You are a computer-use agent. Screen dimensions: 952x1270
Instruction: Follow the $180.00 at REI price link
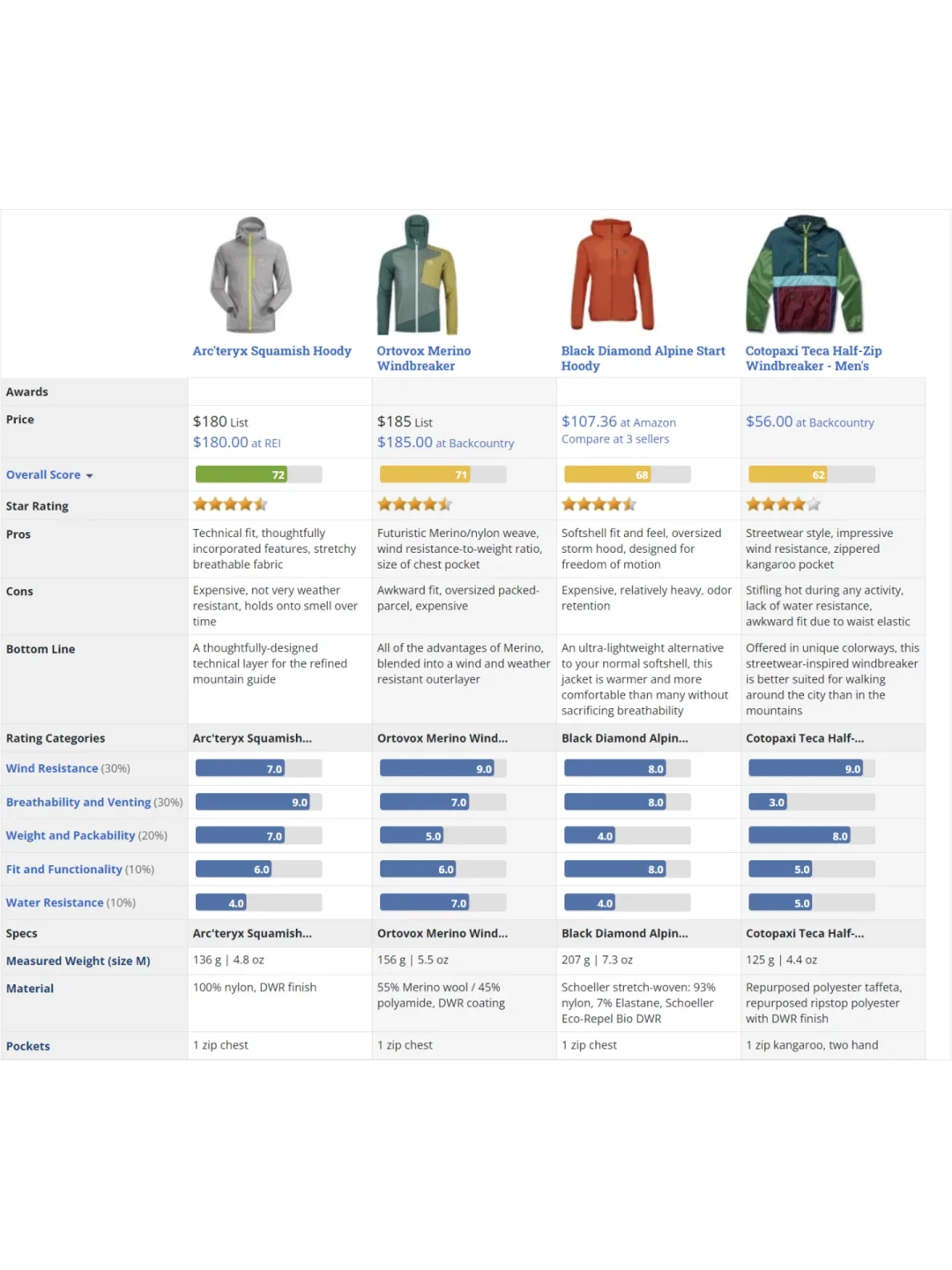236,443
